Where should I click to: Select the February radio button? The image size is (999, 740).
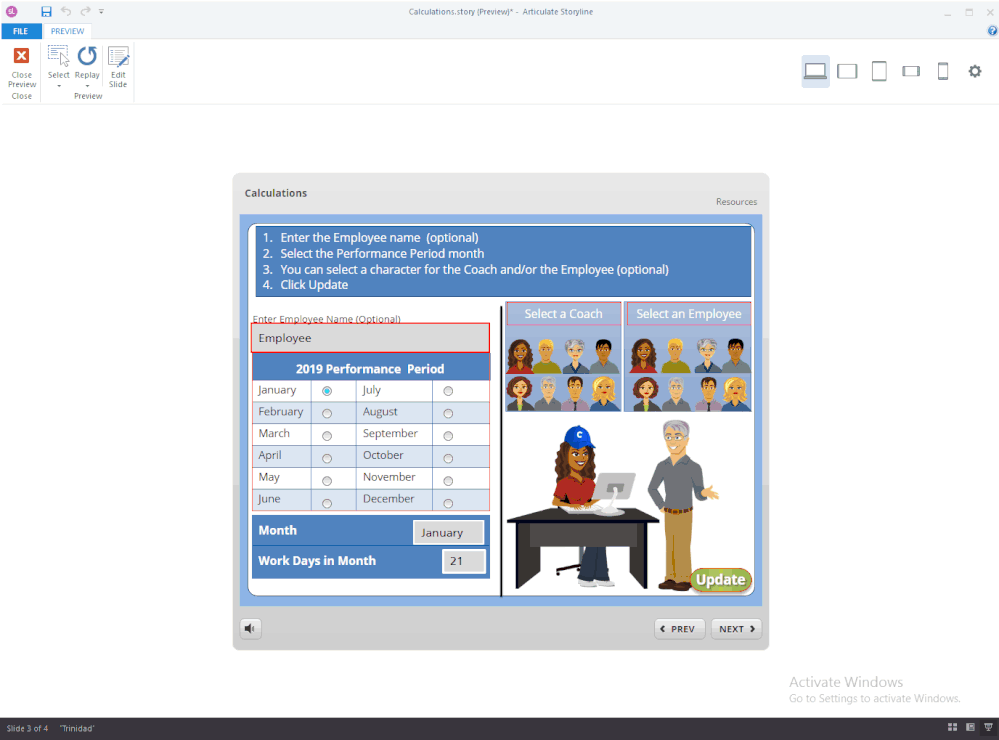[x=327, y=413]
